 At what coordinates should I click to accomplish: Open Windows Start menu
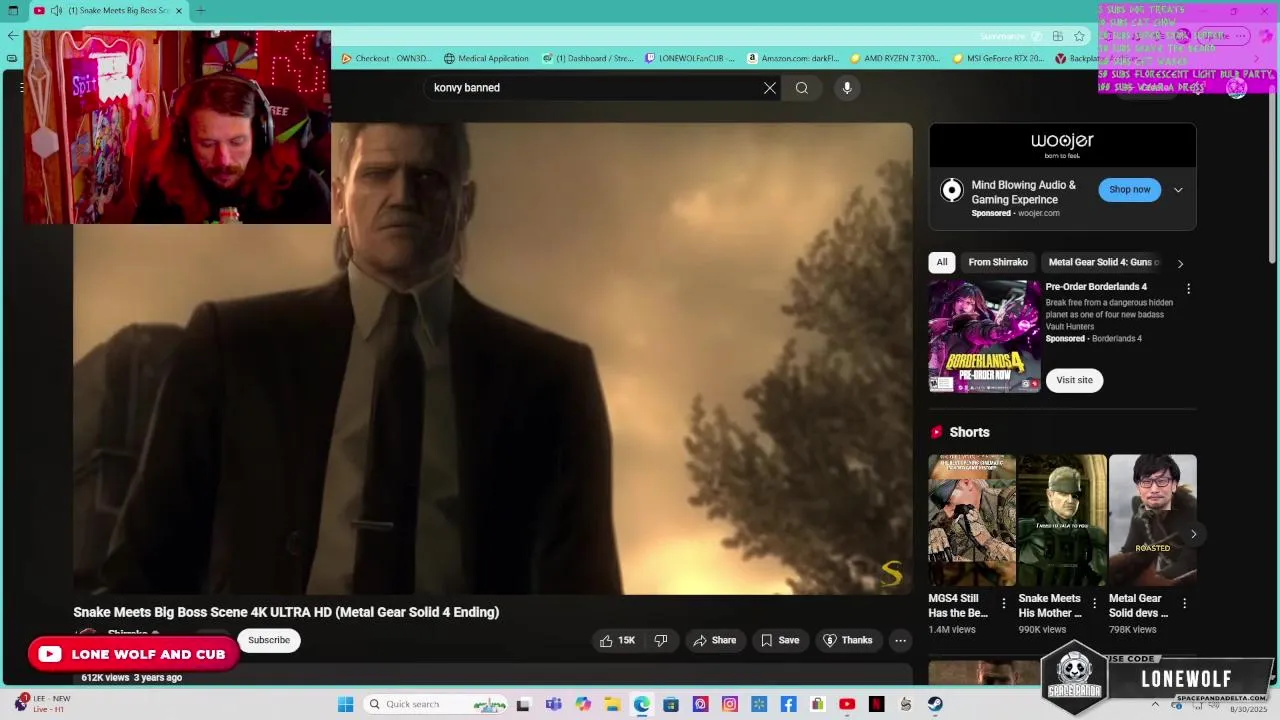tap(346, 704)
